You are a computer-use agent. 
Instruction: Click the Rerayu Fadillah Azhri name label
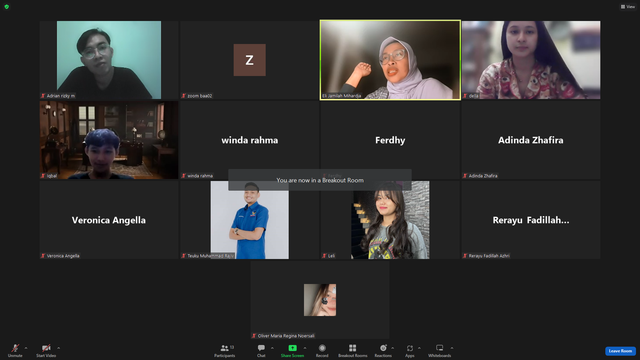coord(489,256)
